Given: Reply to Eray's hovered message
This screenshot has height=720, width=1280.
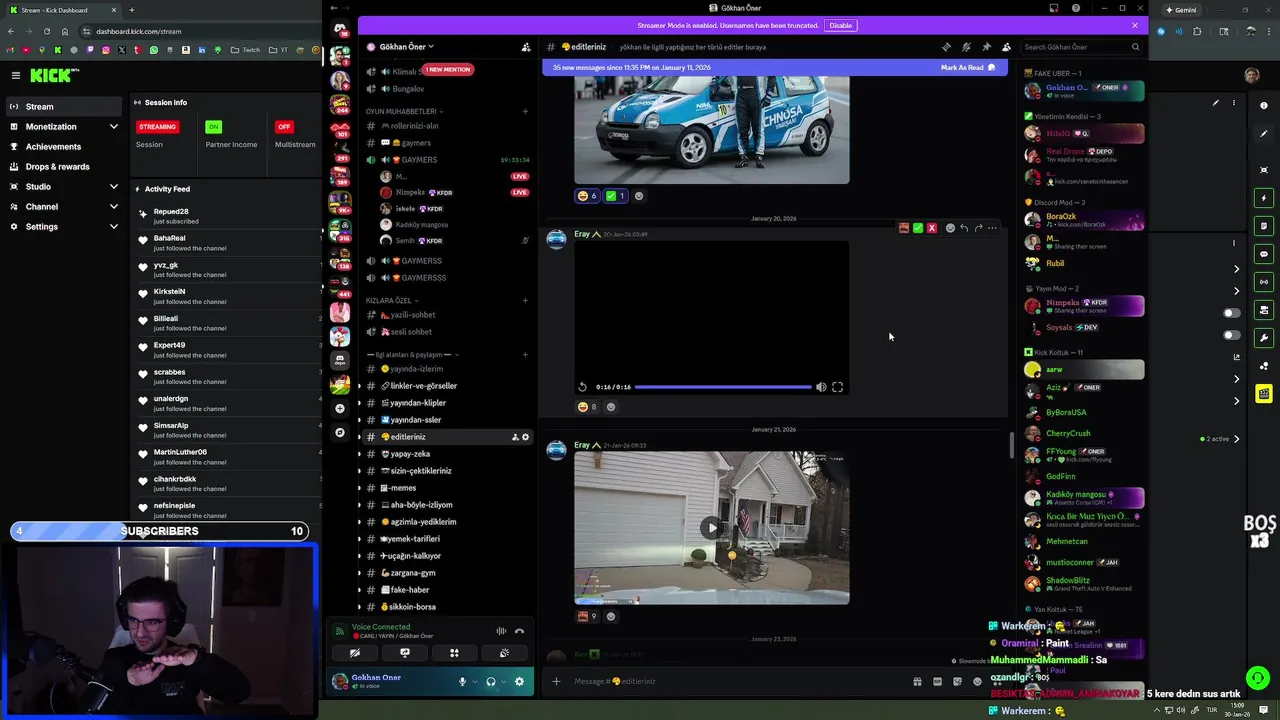Looking at the screenshot, I should [963, 228].
